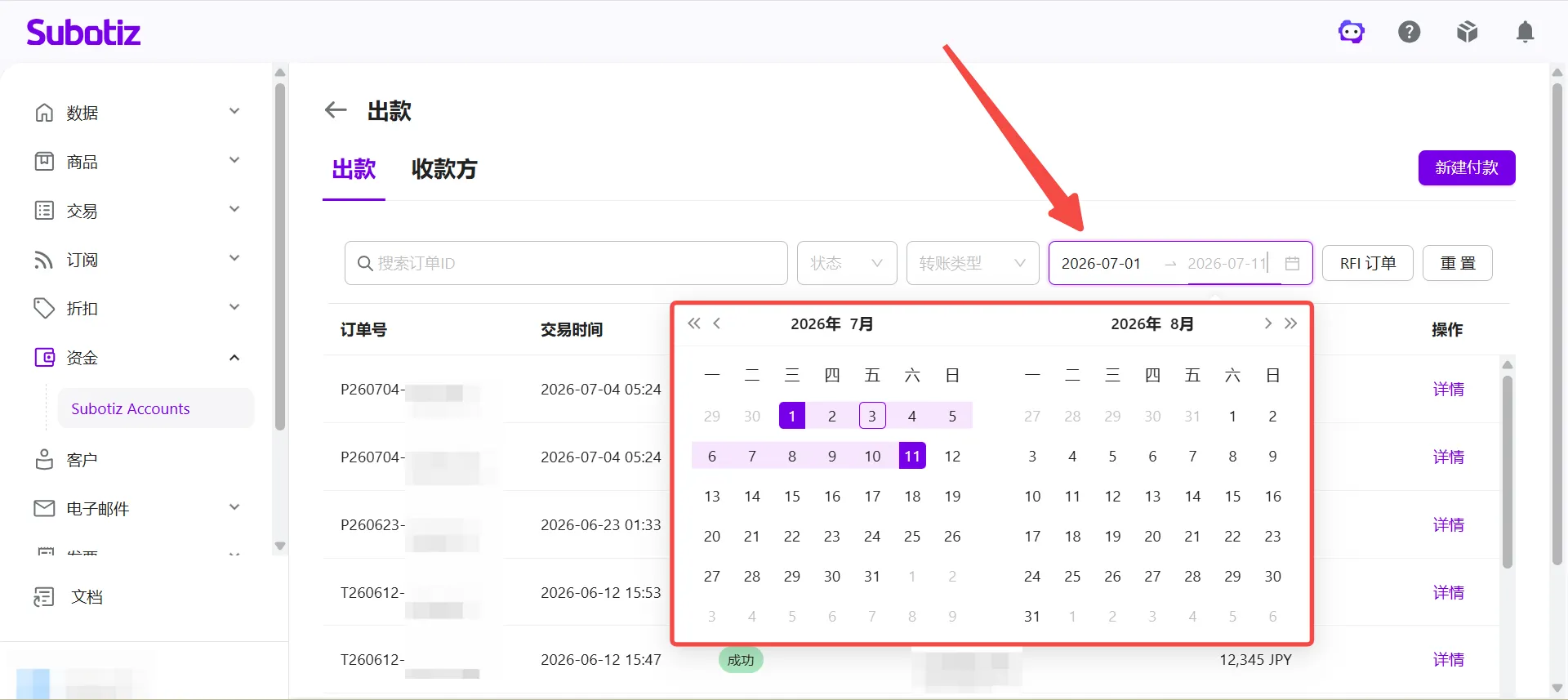Click the 电子邮件 envelope icon
Screen dimensions: 1568x700
pos(44,508)
